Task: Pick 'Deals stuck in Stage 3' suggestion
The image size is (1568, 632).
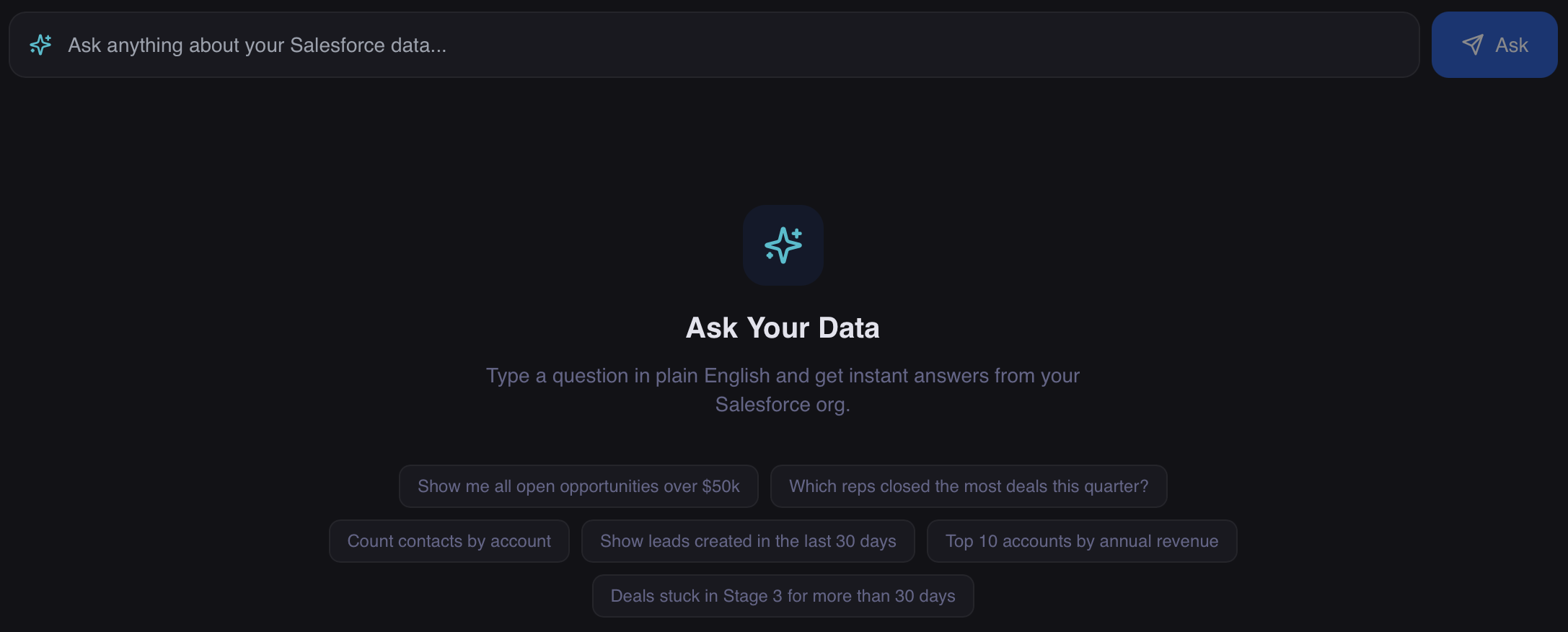Action: click(783, 596)
